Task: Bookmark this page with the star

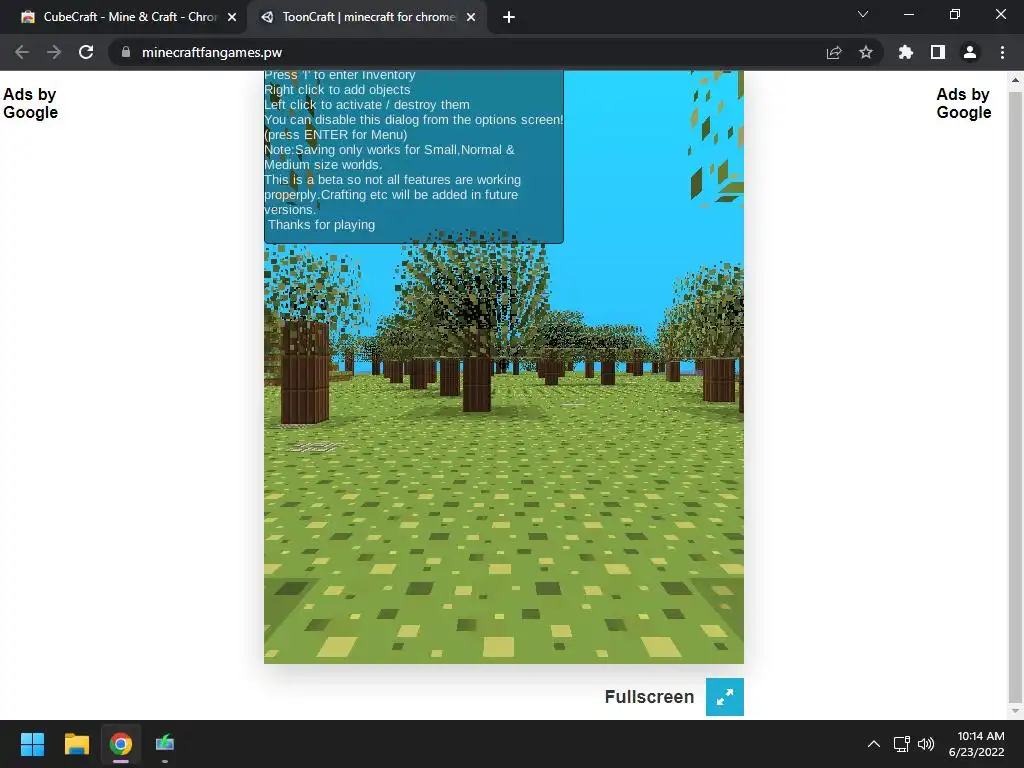Action: point(866,52)
